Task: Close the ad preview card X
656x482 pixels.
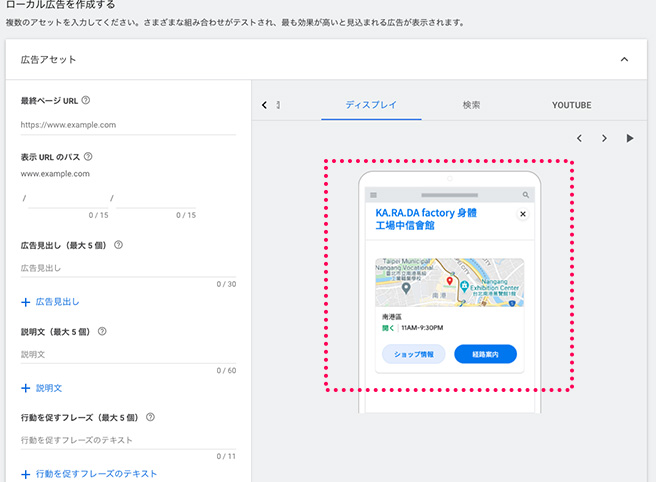Action: [523, 214]
